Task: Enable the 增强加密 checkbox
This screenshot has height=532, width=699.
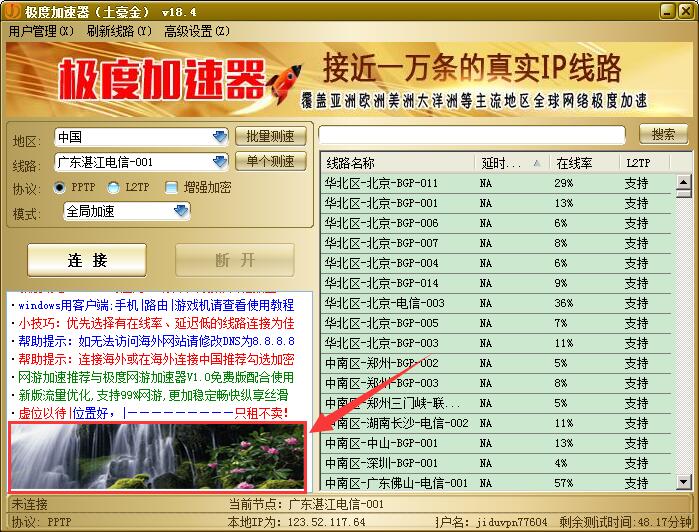Action: click(x=171, y=187)
